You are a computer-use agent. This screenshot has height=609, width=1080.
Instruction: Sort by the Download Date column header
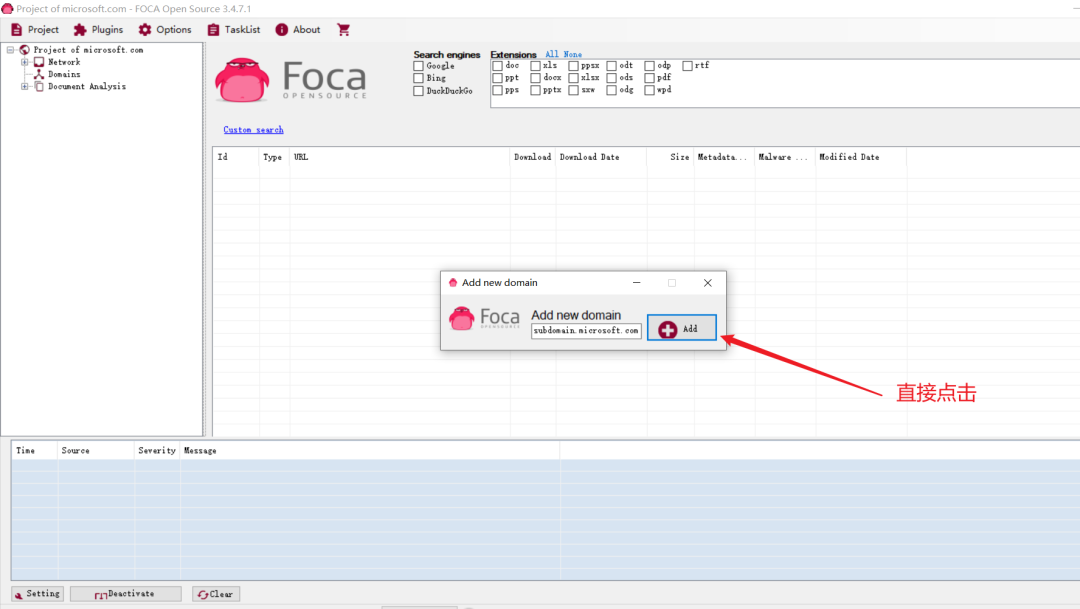coord(601,157)
